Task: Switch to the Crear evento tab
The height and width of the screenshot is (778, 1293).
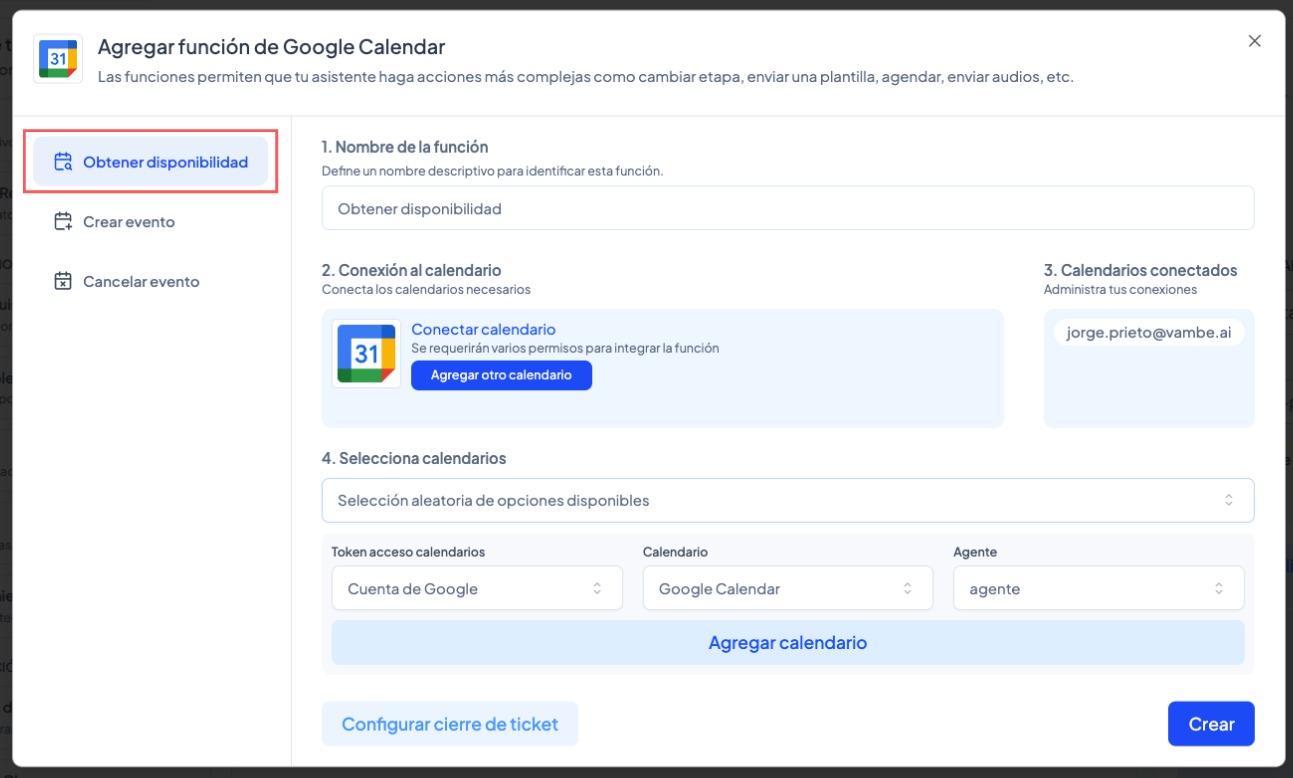Action: [129, 222]
